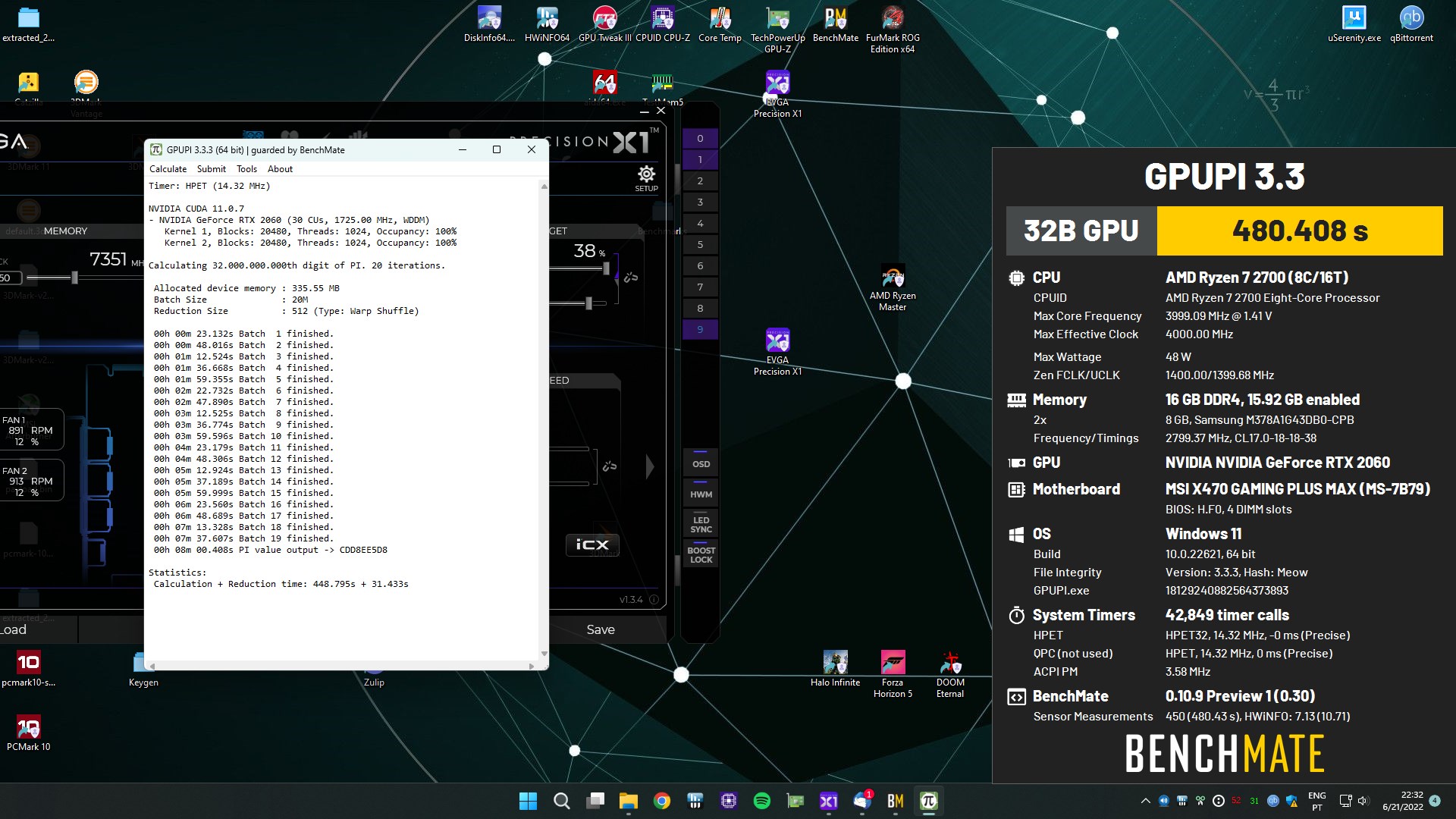The height and width of the screenshot is (819, 1456).
Task: Open the About menu in GPUPI
Action: point(280,169)
